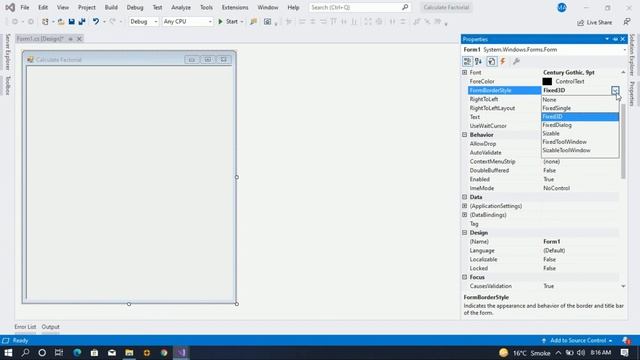Click the Find in Files toolbar icon
This screenshot has height=360, width=640.
tap(253, 22)
